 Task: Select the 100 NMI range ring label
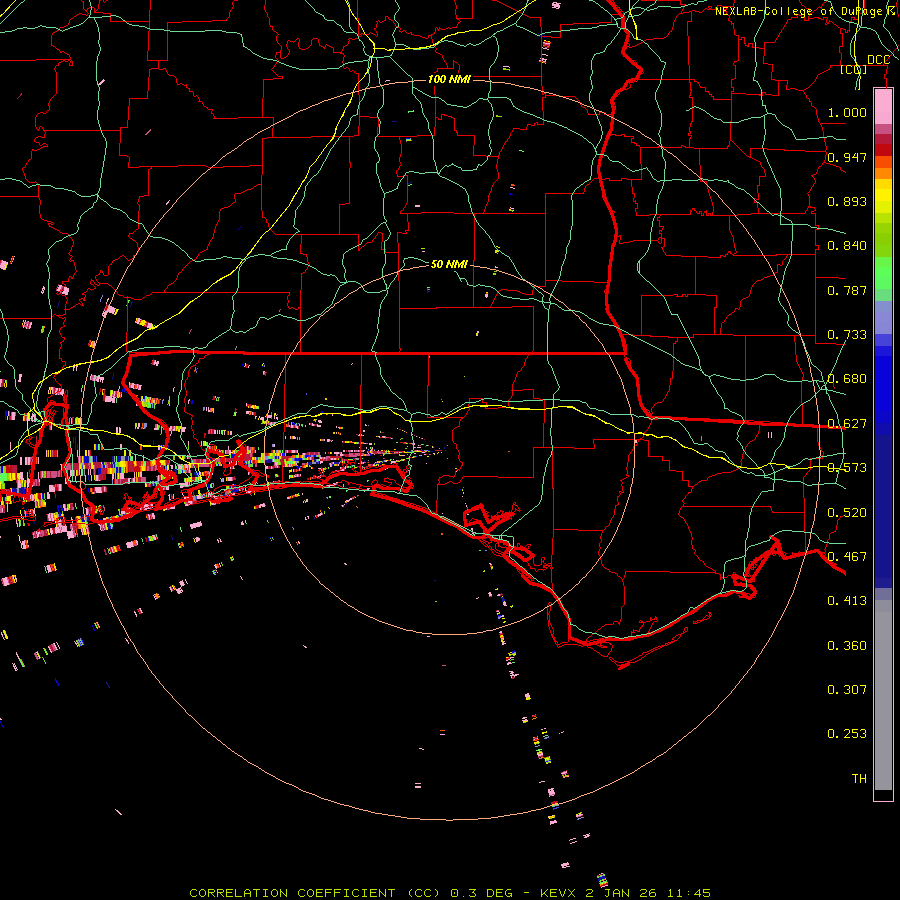[449, 79]
